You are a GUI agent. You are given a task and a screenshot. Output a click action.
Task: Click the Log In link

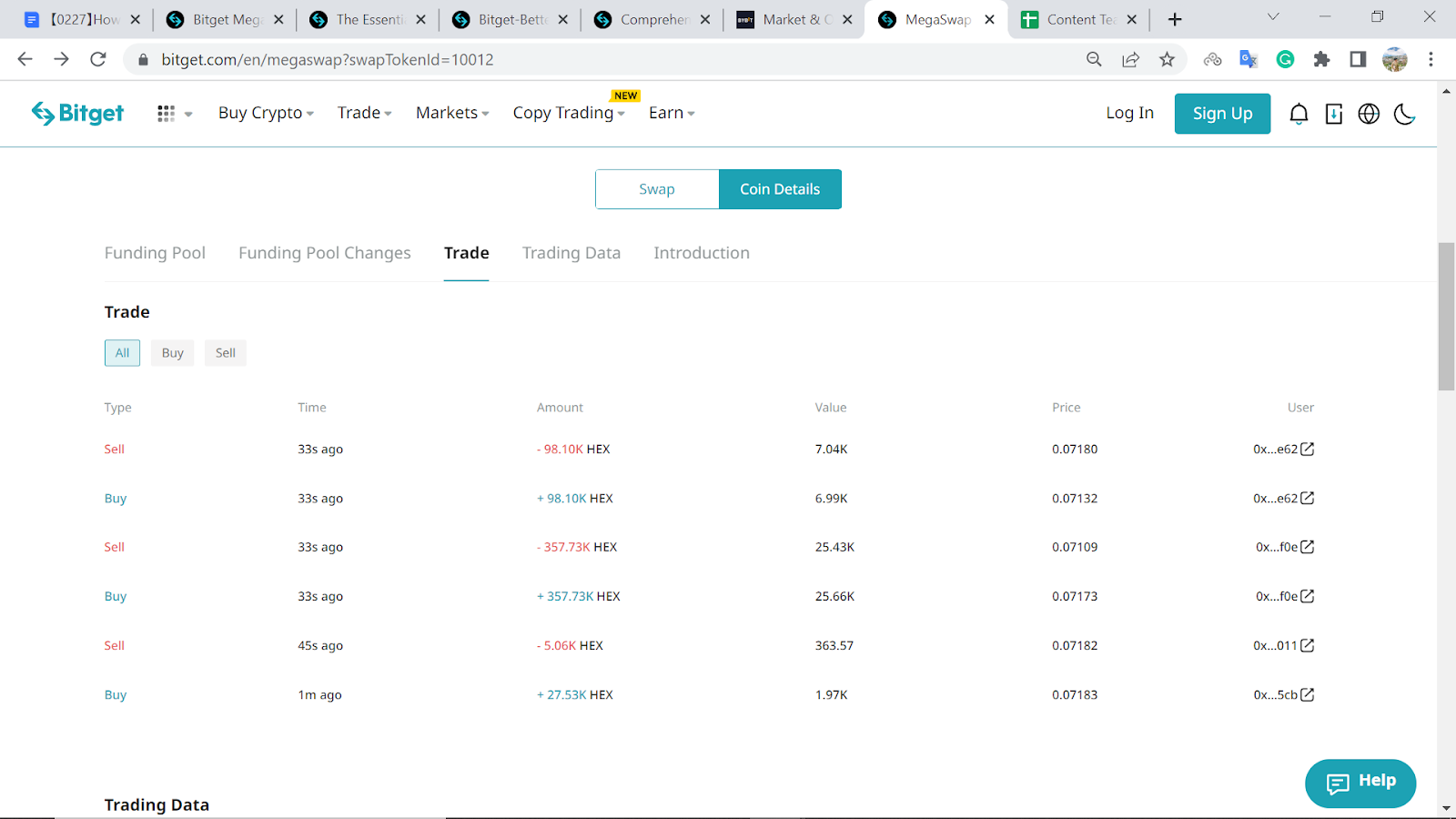1130,113
